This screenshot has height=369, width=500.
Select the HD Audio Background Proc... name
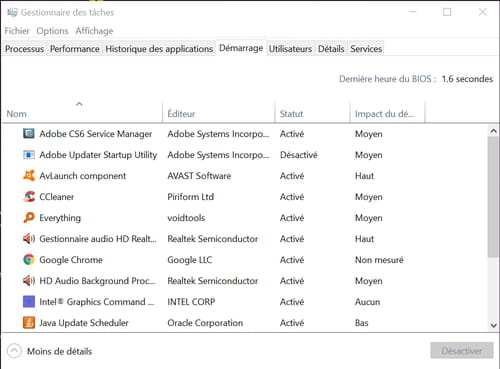pos(97,281)
